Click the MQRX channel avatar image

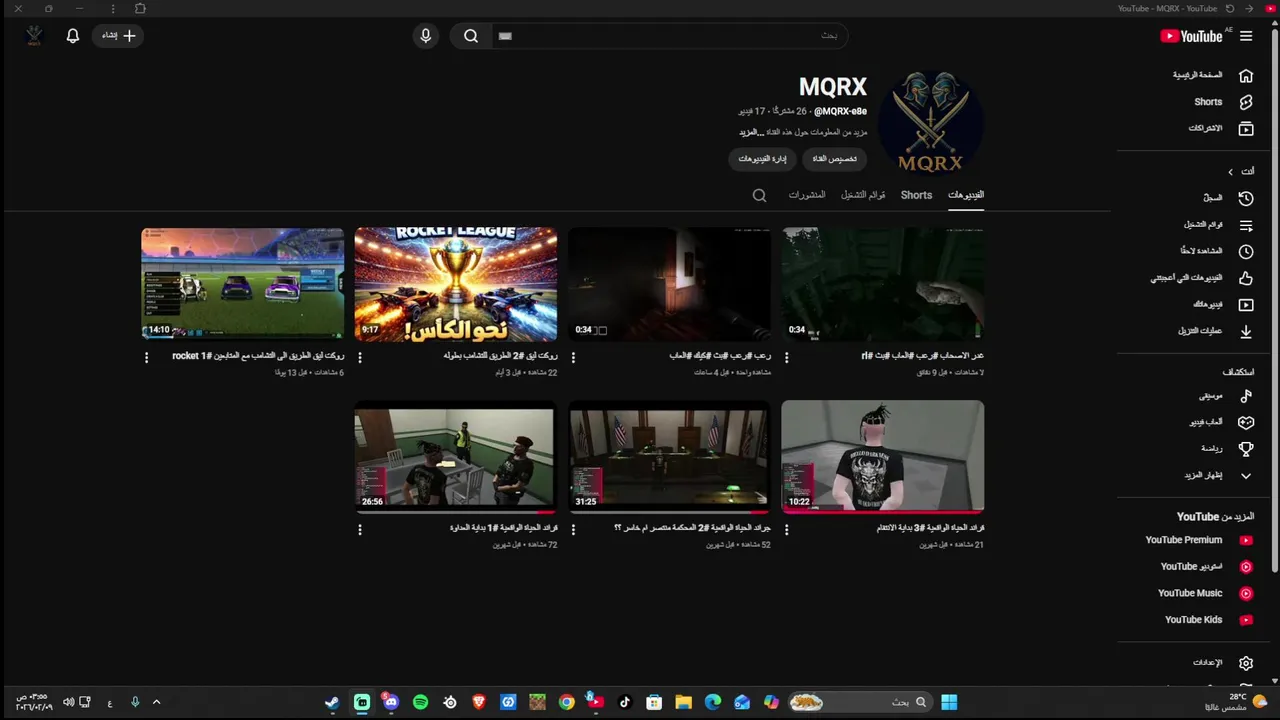[930, 121]
